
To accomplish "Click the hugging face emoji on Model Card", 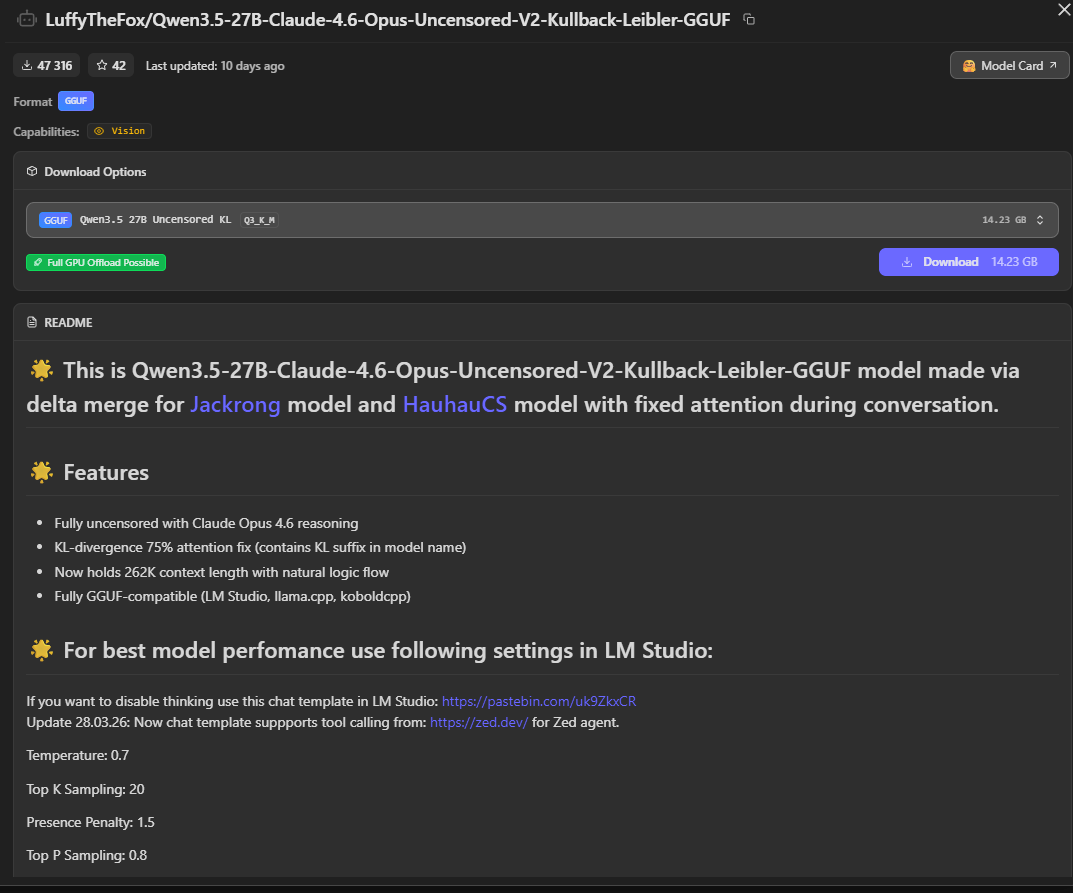I will (x=969, y=66).
